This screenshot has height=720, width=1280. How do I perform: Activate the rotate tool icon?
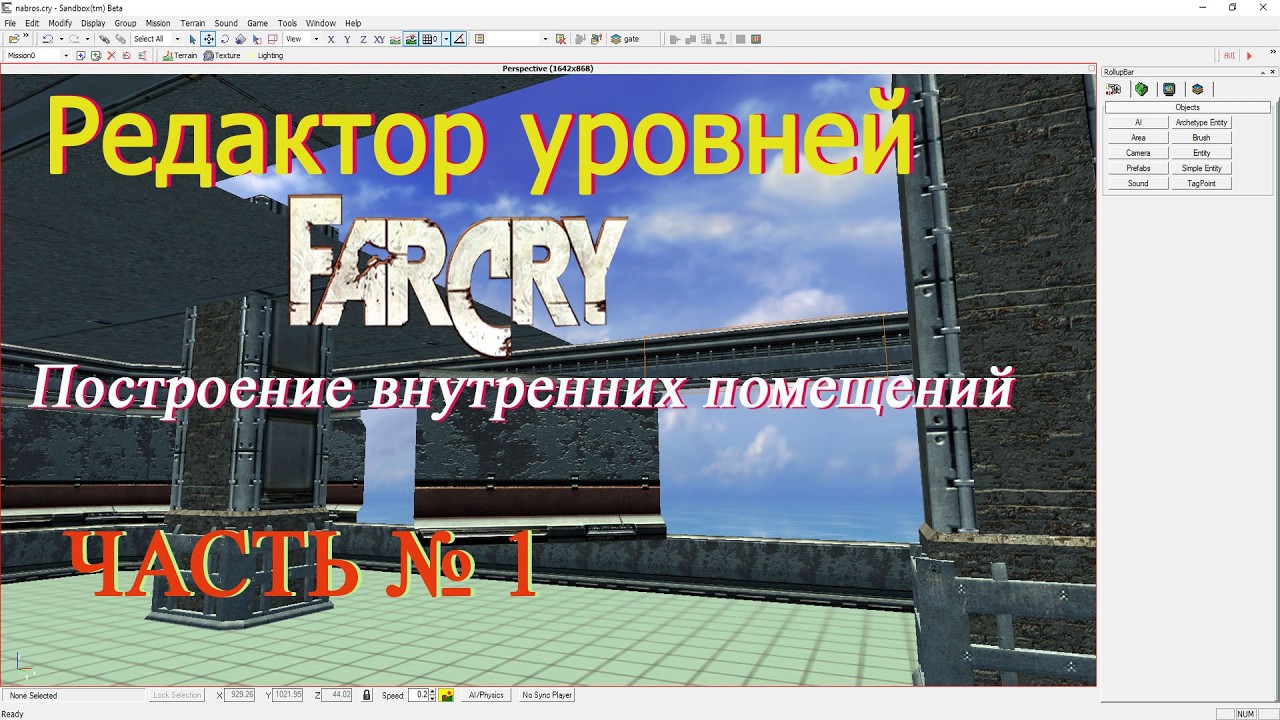pos(224,39)
